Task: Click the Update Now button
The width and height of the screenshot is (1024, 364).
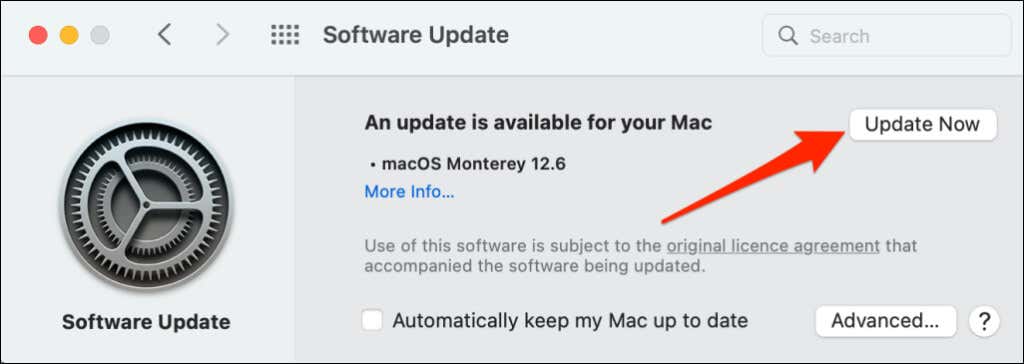Action: click(923, 124)
